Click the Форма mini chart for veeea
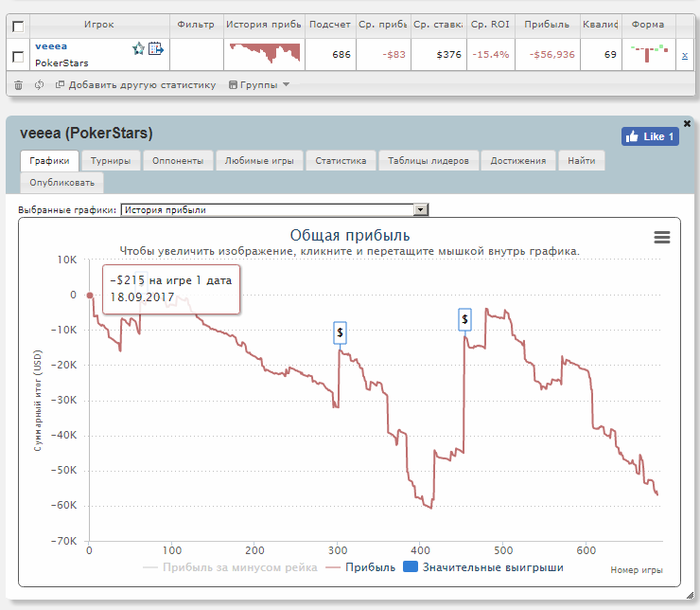 (649, 53)
